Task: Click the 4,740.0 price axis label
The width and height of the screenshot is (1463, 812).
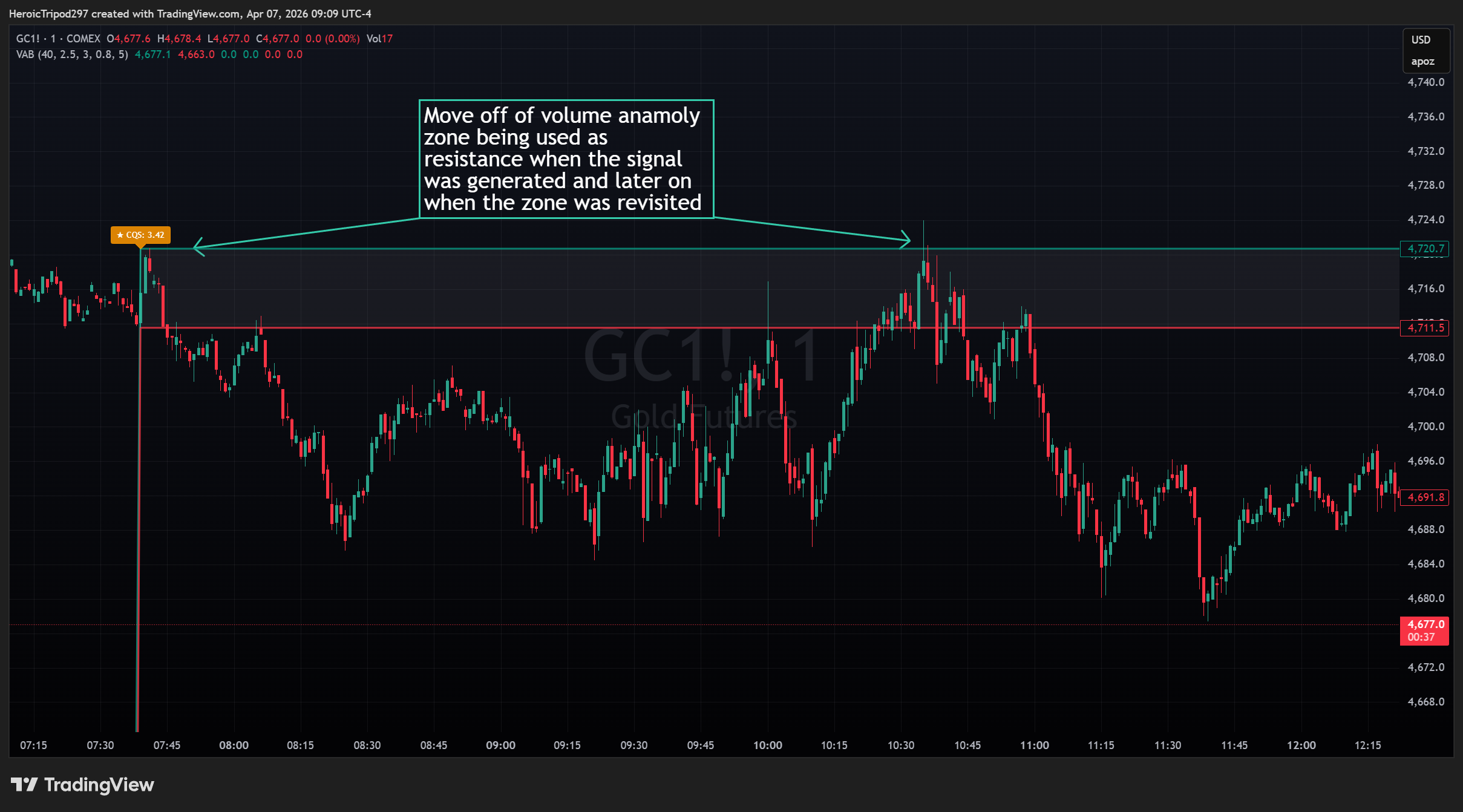Action: [x=1425, y=82]
